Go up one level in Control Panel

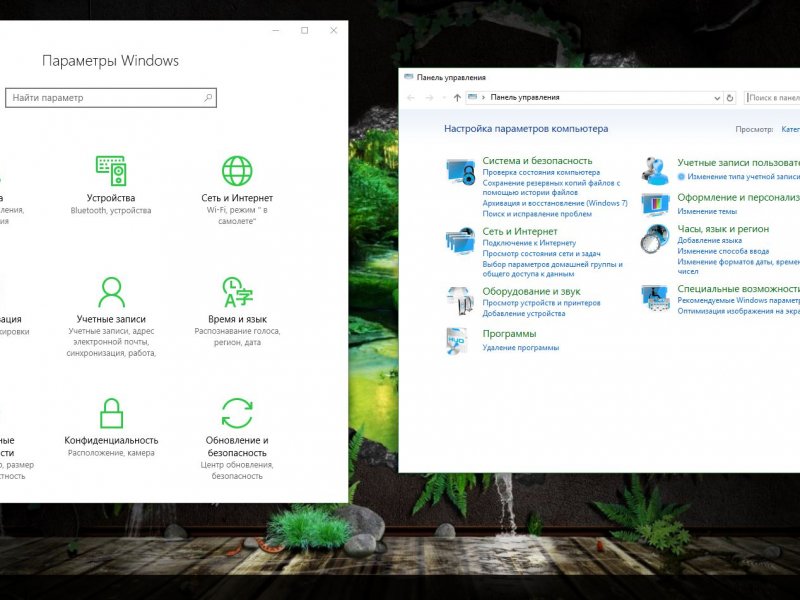(457, 97)
